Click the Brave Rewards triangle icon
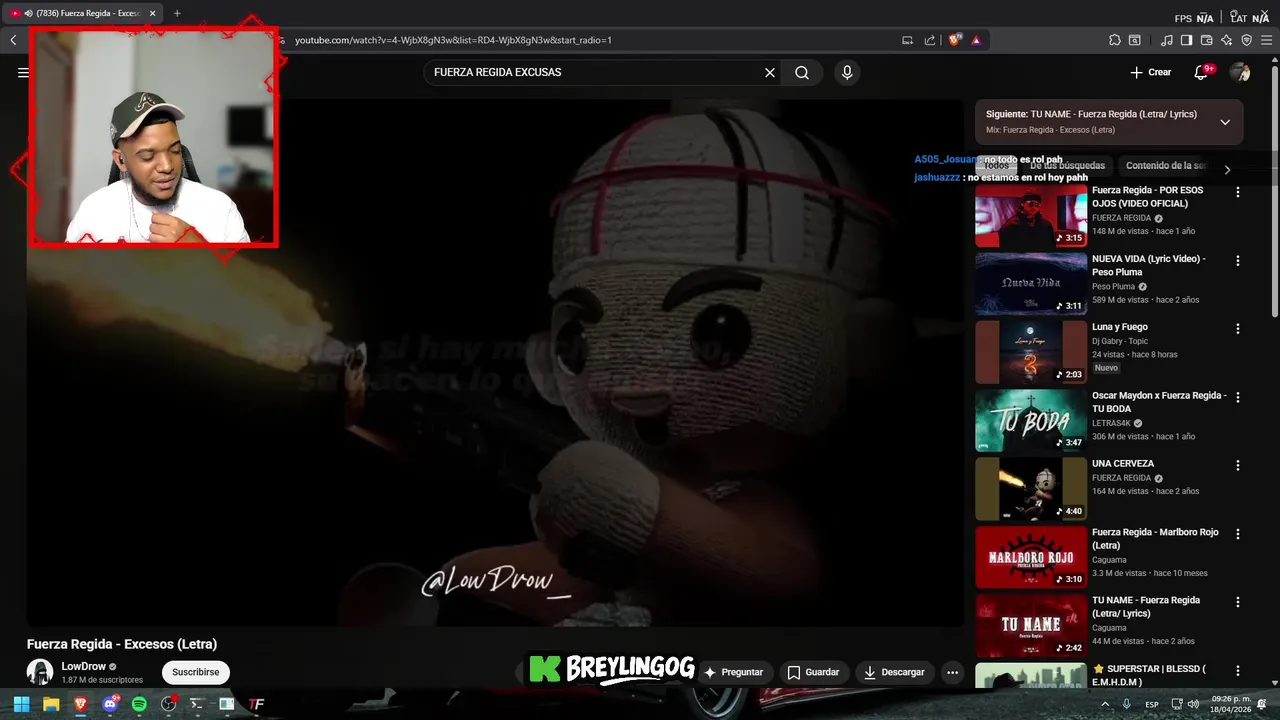Viewport: 1280px width, 720px height. (976, 40)
